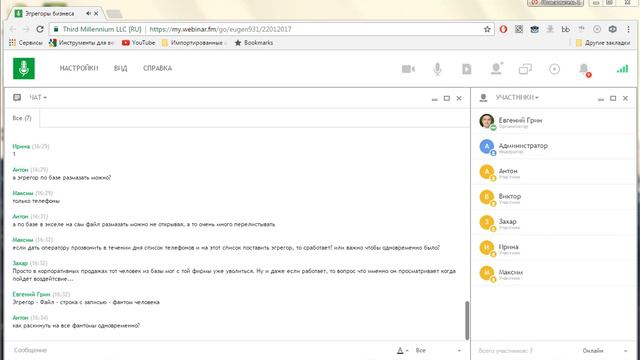This screenshot has width=640, height=360.
Task: Turn on the webcam camera icon
Action: 408,69
